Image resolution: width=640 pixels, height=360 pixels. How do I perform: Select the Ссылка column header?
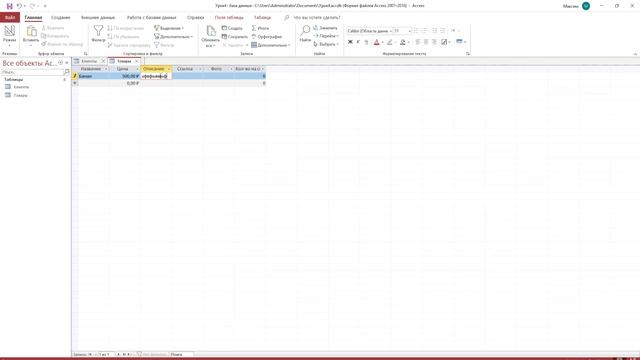click(187, 69)
